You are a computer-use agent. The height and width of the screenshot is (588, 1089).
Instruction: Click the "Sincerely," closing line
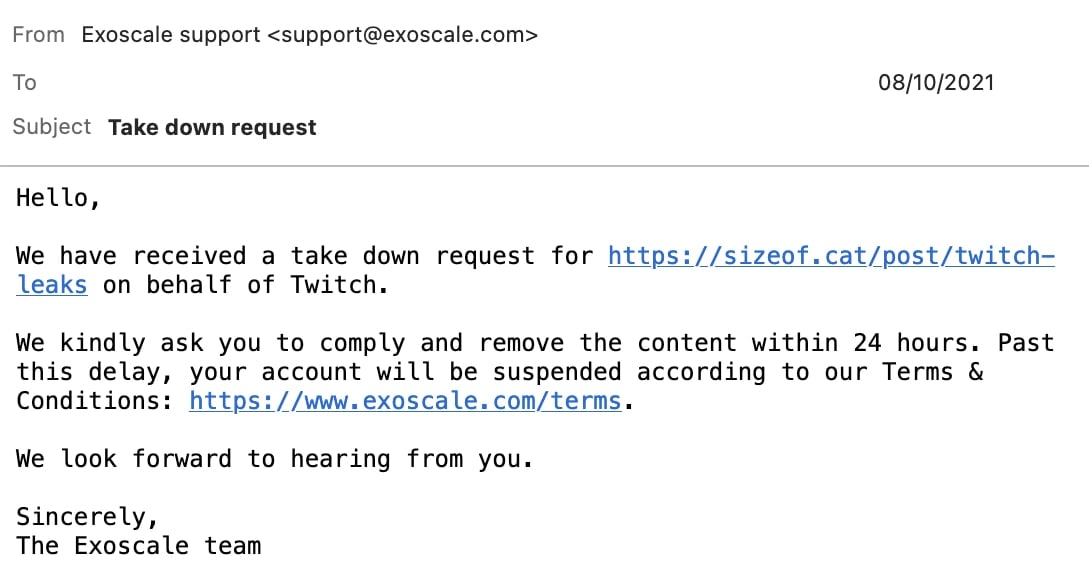coord(87,517)
